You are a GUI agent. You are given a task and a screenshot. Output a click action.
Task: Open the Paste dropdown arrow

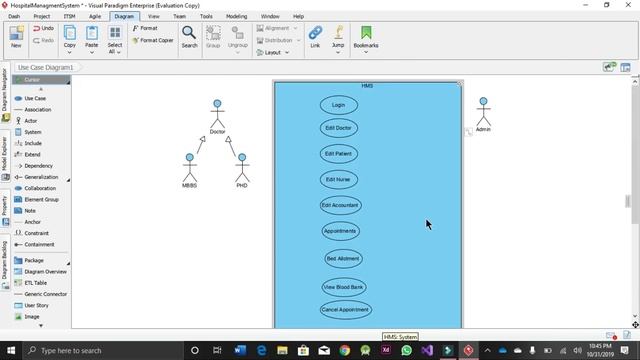point(91,53)
